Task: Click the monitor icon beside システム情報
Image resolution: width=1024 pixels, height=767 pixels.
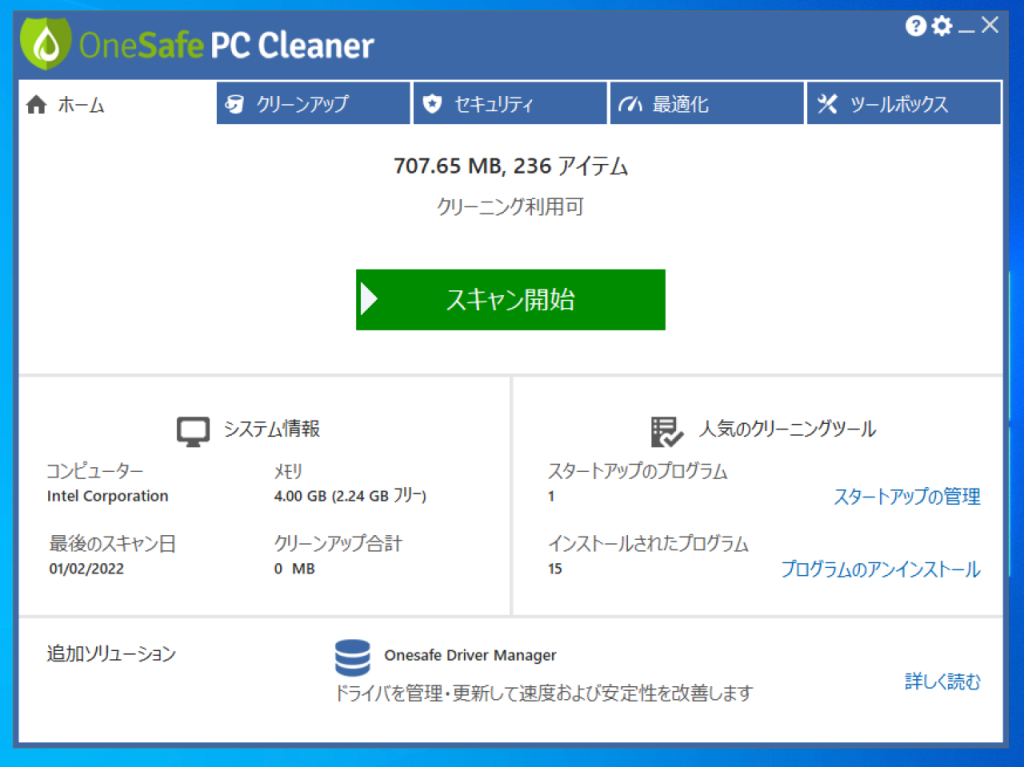Action: 193,432
